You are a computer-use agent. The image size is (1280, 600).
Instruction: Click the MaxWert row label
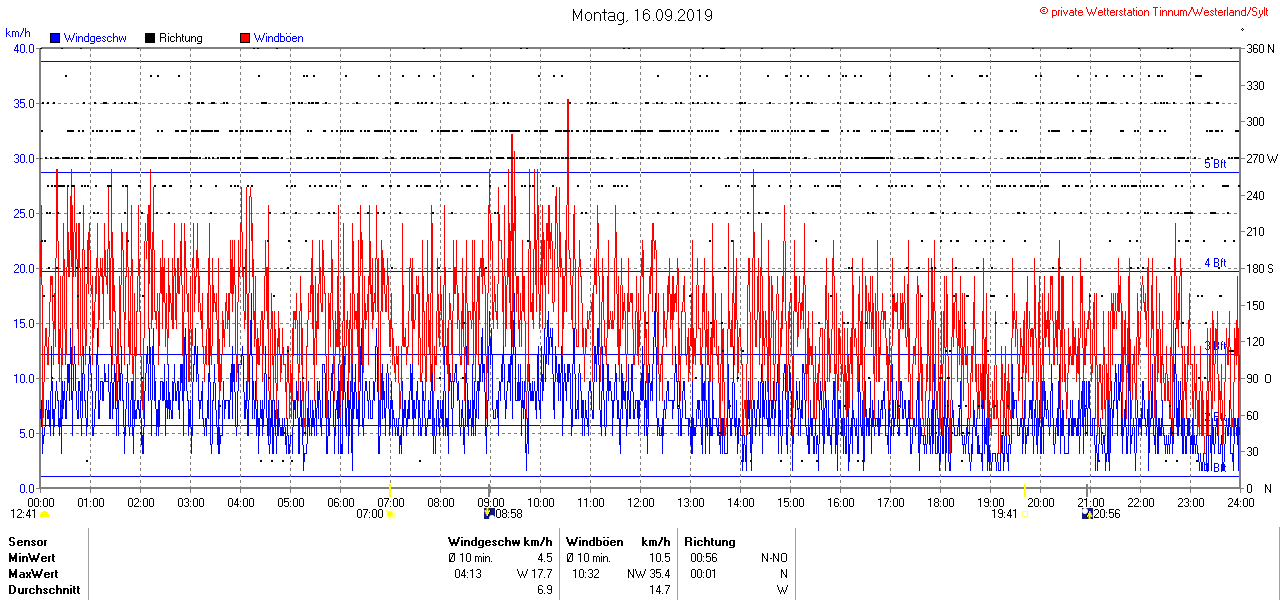(33, 574)
